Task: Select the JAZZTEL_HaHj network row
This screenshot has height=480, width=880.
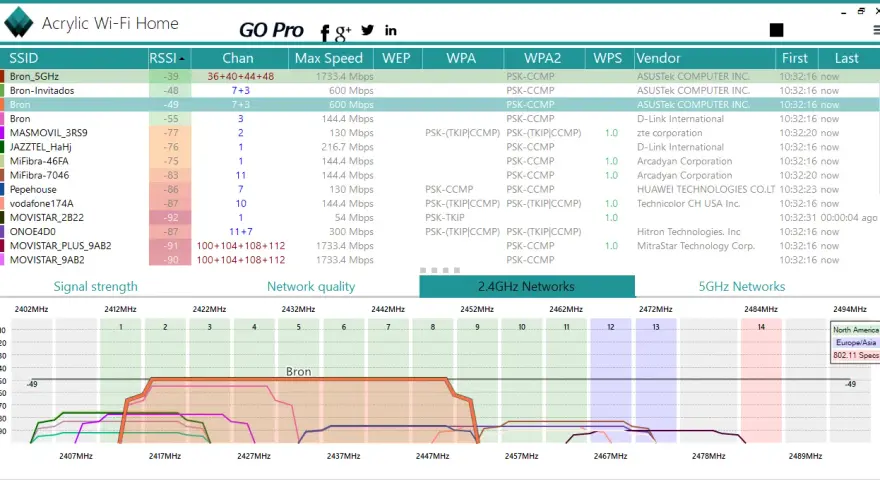Action: (440, 147)
